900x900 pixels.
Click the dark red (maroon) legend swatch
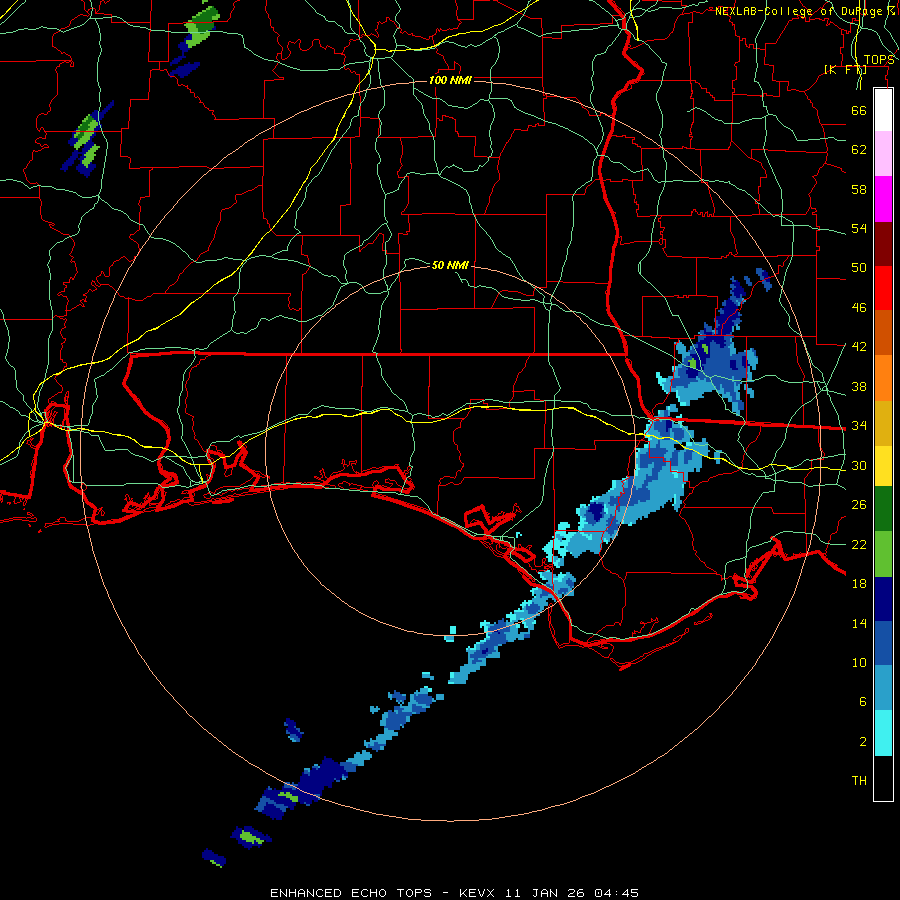tap(883, 244)
